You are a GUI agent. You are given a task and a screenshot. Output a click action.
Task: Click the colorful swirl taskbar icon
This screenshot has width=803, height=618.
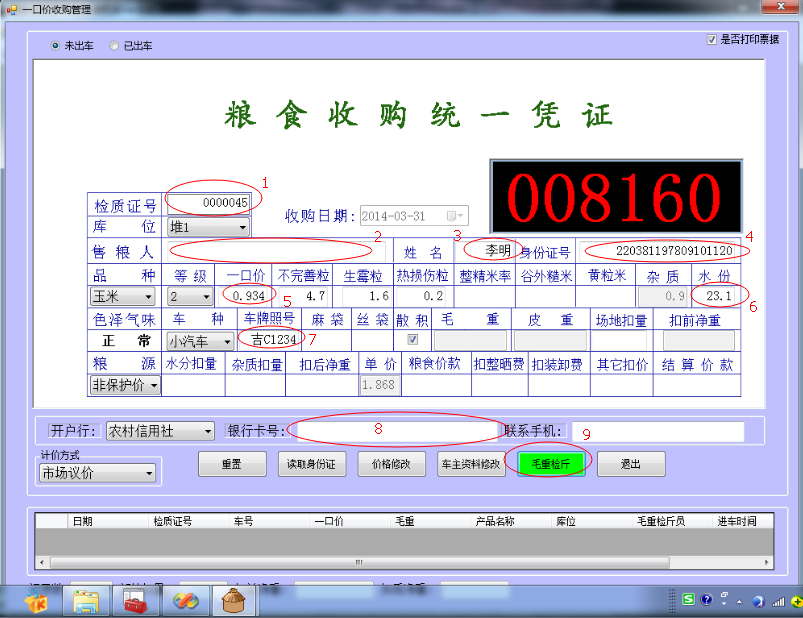point(186,601)
